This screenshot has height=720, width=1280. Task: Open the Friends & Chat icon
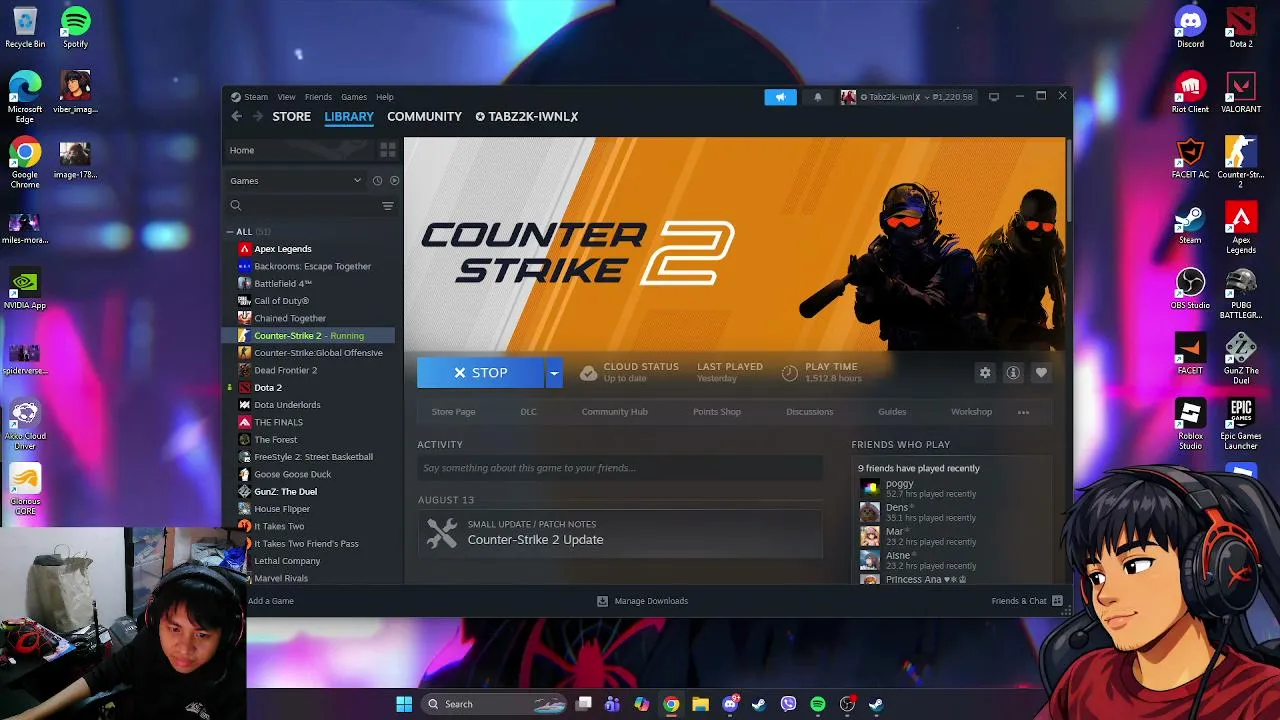(x=1057, y=601)
